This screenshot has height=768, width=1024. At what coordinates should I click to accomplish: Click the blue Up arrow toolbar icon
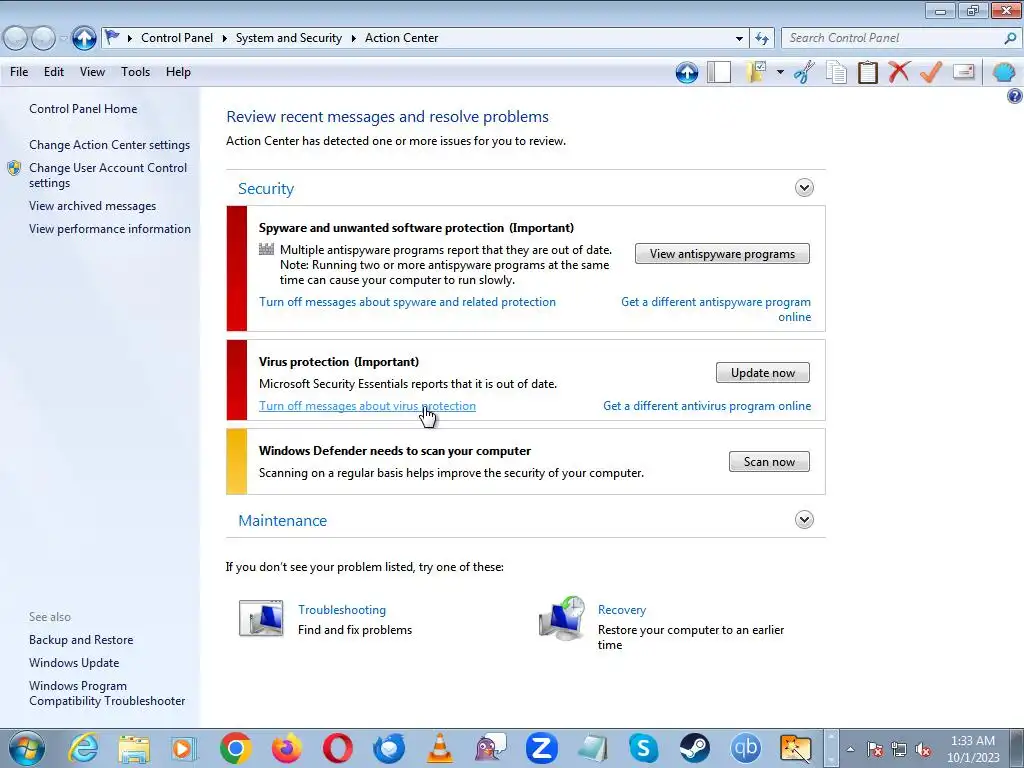click(686, 72)
